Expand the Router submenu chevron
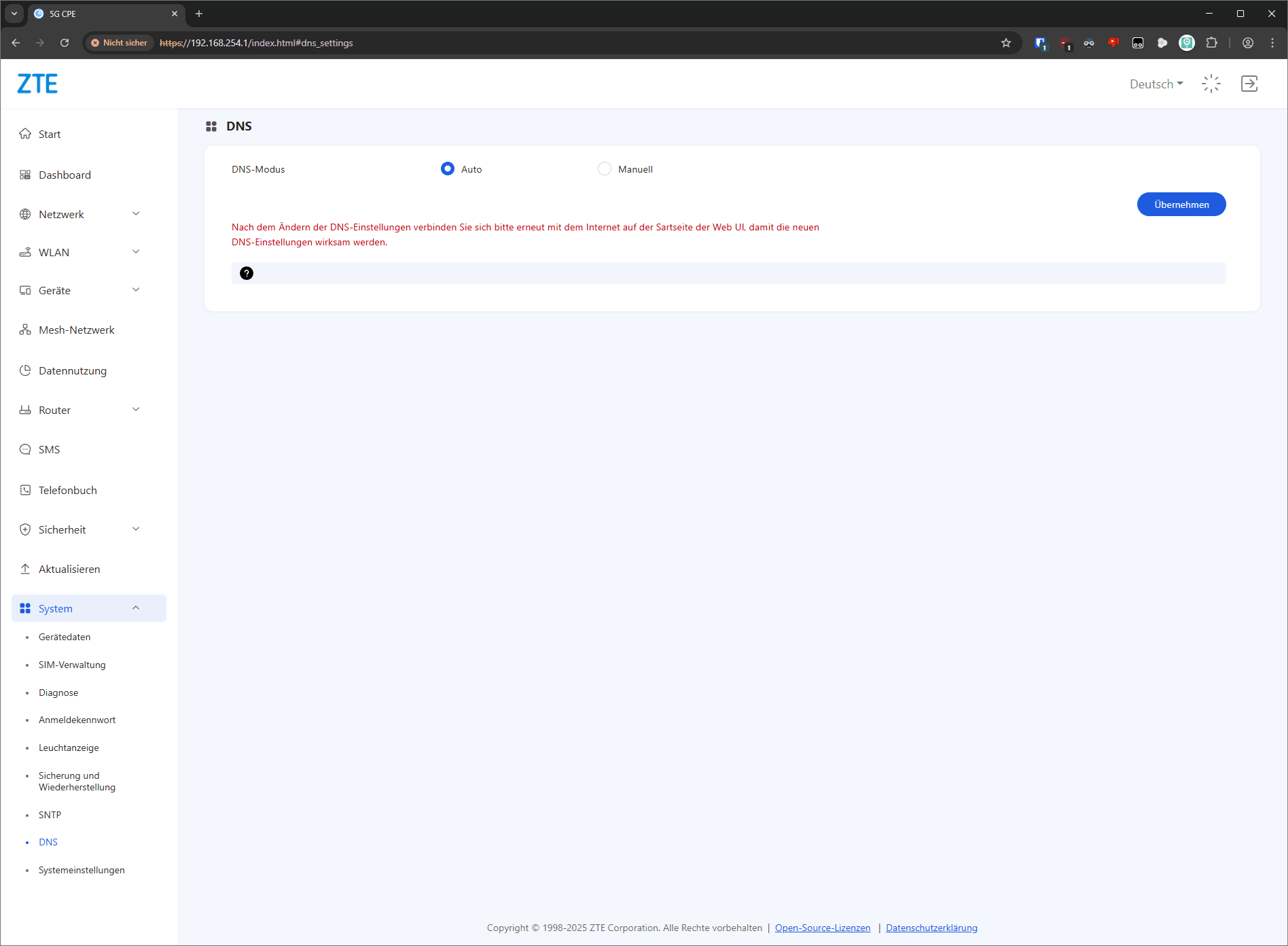The height and width of the screenshot is (946, 1288). click(136, 409)
